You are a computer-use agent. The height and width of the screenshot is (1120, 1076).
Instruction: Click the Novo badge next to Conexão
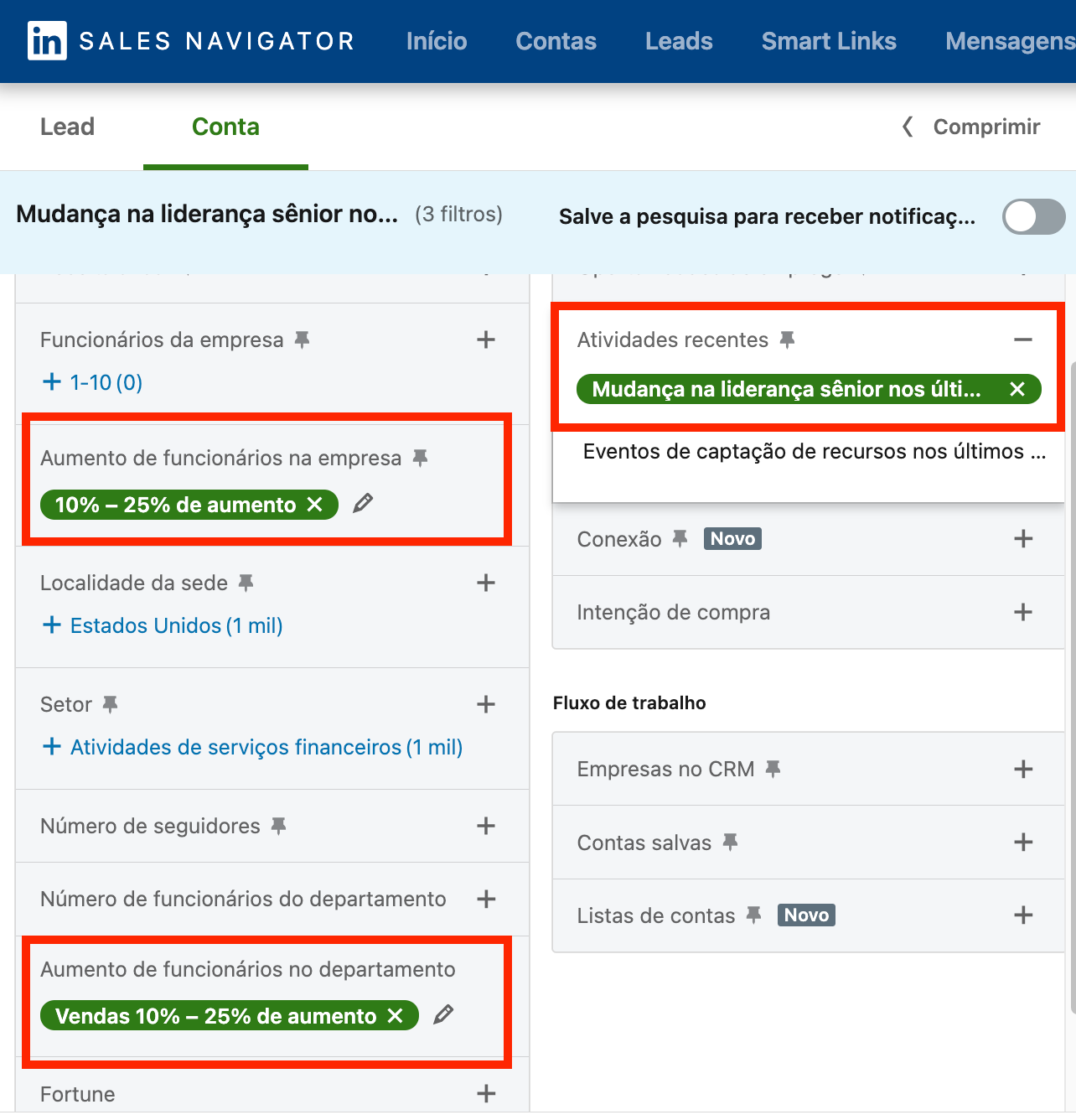tap(732, 538)
